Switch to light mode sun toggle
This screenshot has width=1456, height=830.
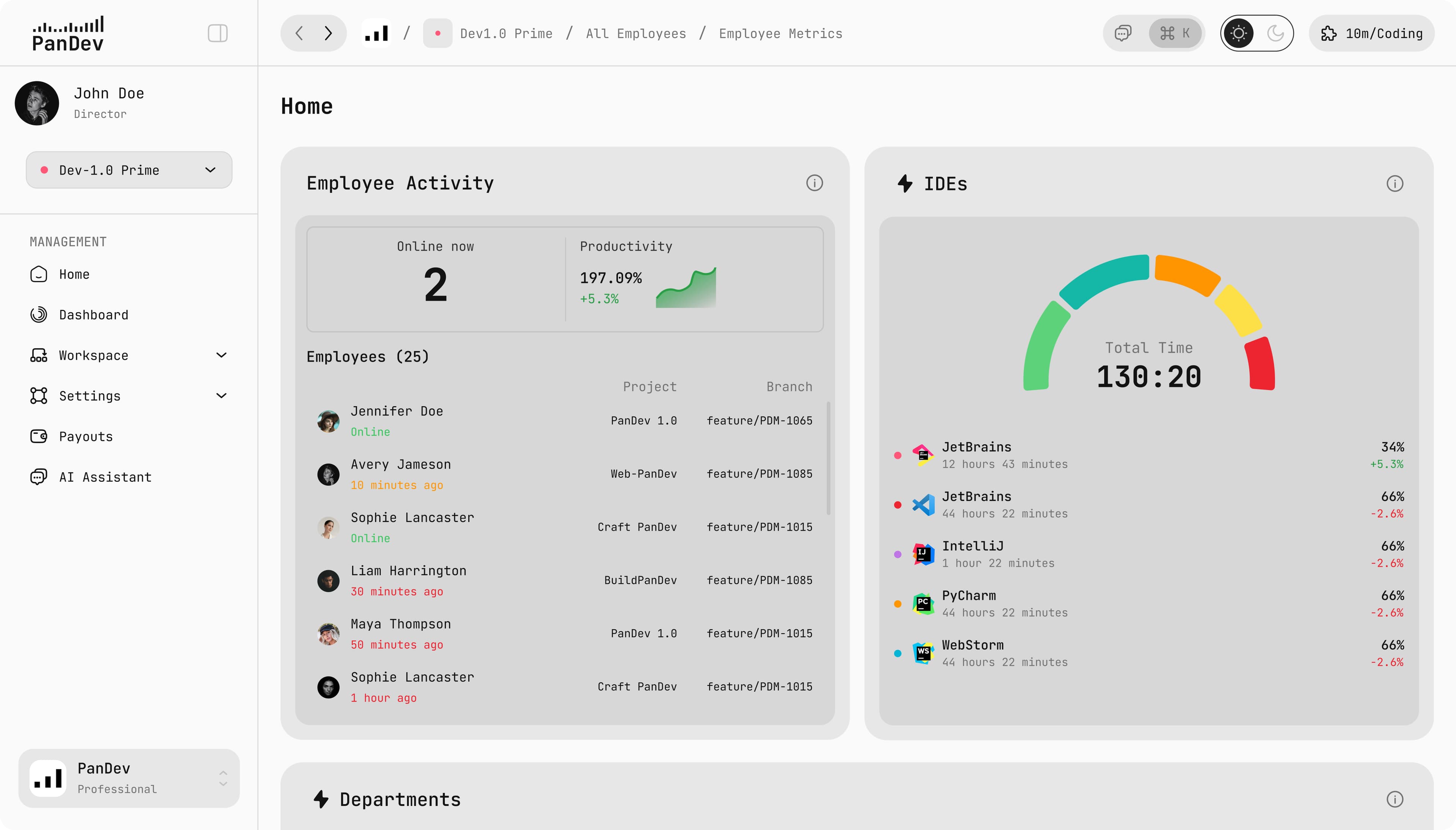[x=1239, y=33]
